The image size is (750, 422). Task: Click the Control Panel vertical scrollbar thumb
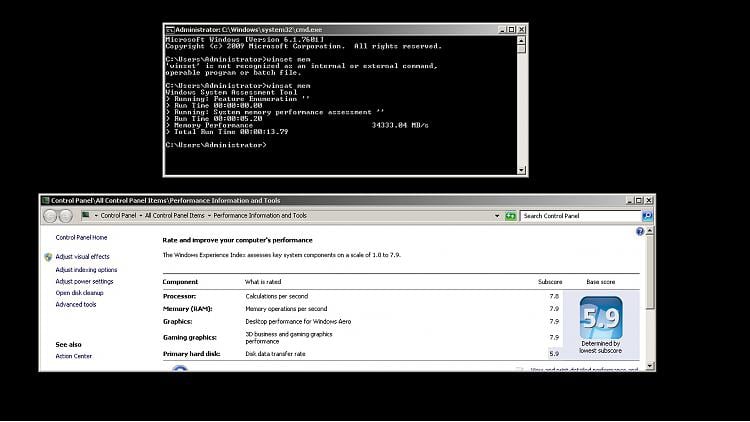(x=650, y=272)
